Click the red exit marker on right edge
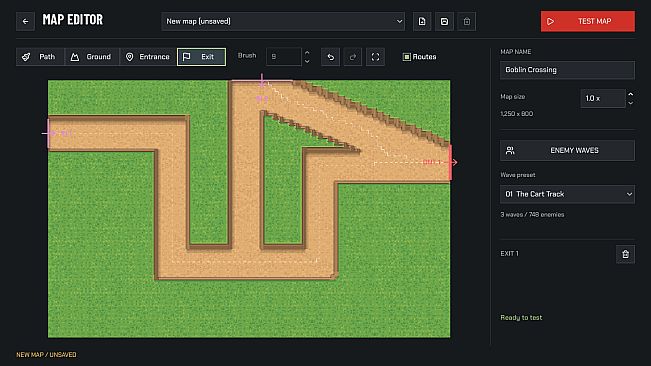The width and height of the screenshot is (651, 366). tap(452, 162)
